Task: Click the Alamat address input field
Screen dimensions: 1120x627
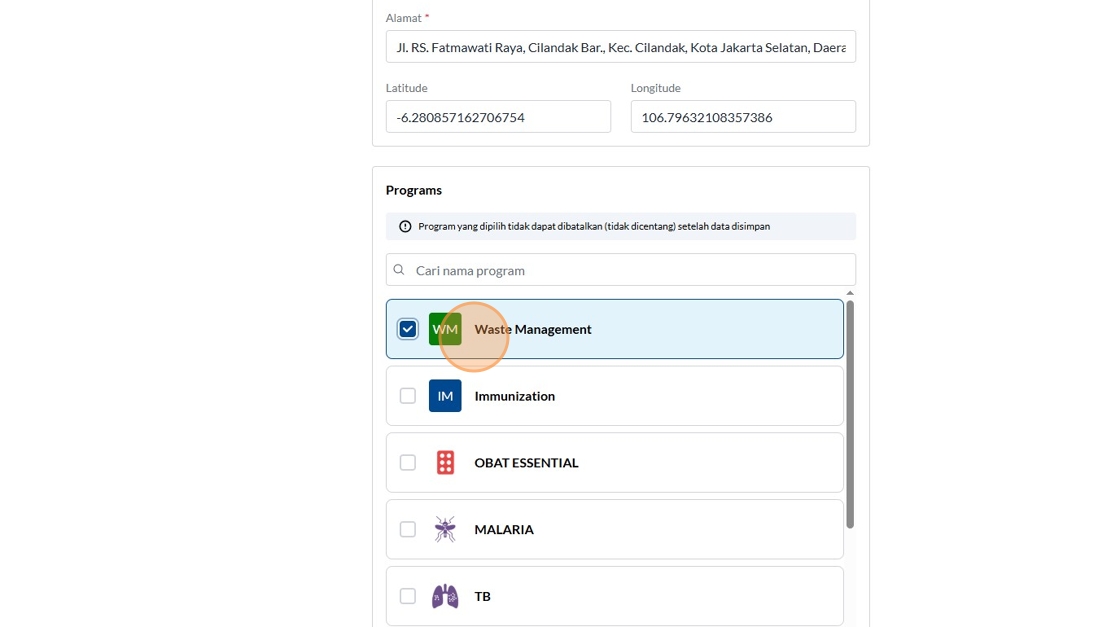Action: 620,47
